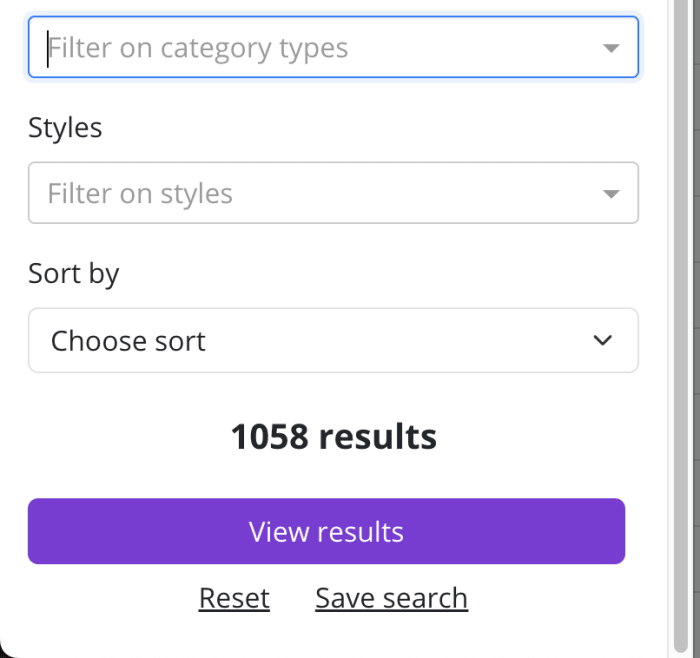Click the Sort by label
The image size is (700, 658).
(74, 274)
